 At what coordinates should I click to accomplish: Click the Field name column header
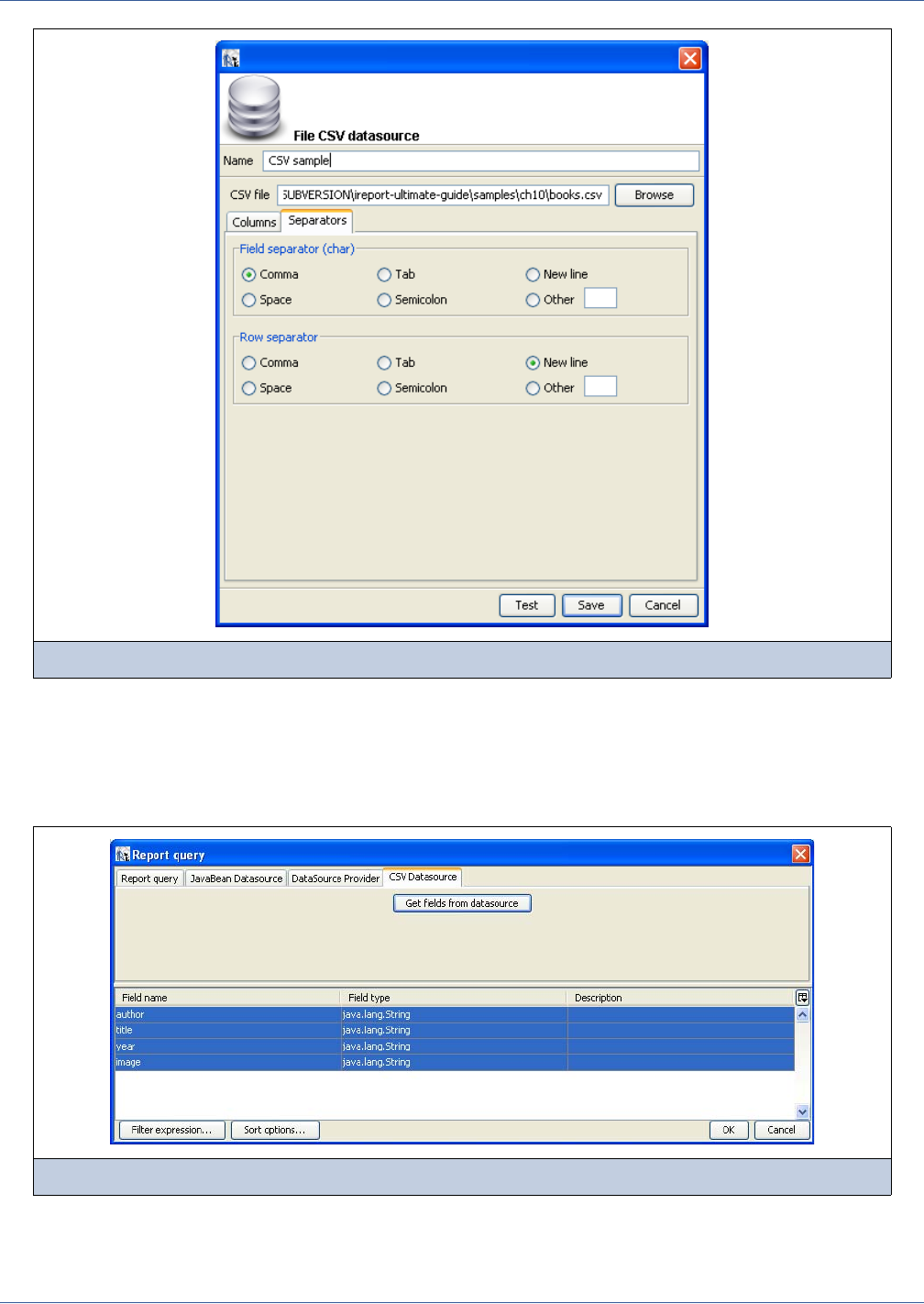point(227,998)
